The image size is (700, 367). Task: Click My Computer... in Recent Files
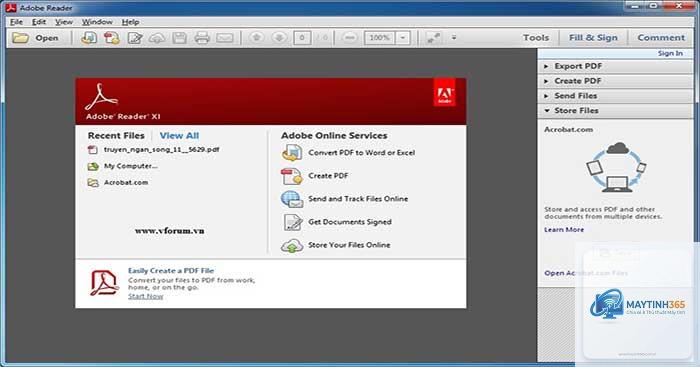click(x=130, y=166)
